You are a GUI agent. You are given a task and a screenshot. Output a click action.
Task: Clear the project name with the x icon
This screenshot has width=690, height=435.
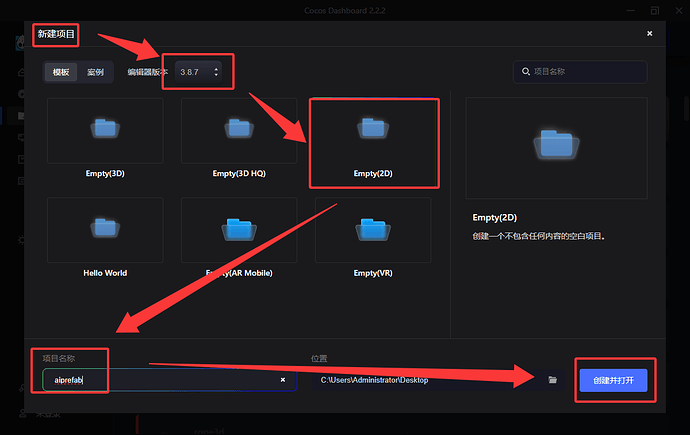[x=283, y=380]
